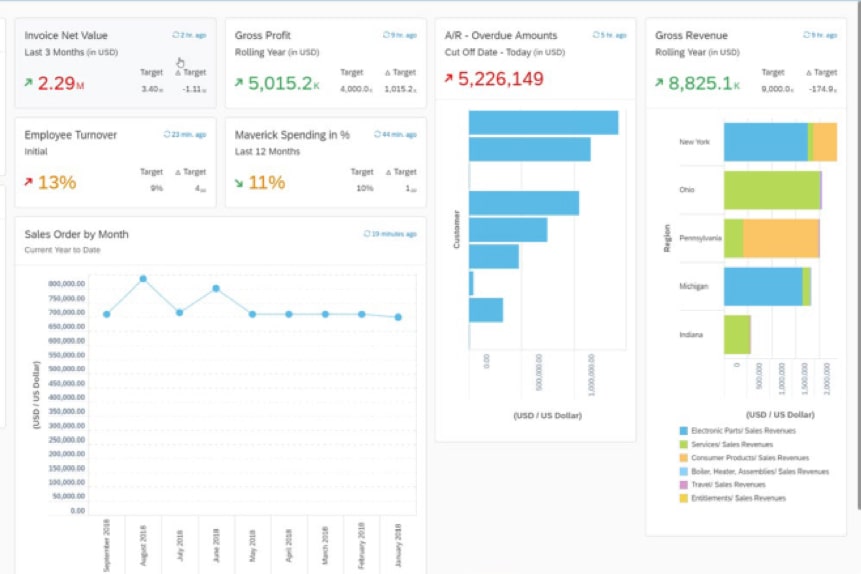
Task: Click refresh icon on Gross Revenue tile
Action: click(806, 35)
